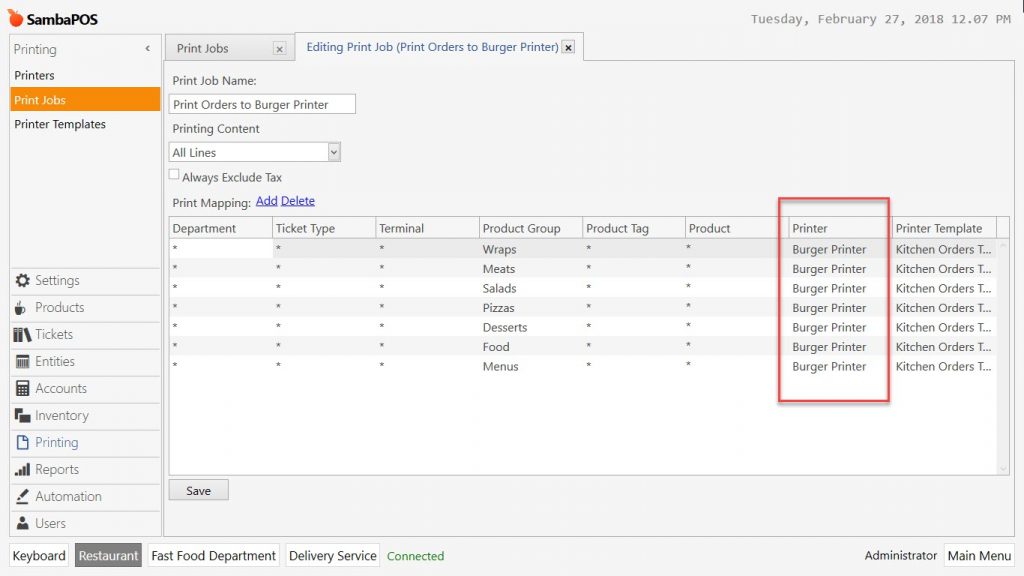Select the Salads product group cell
The width and height of the screenshot is (1024, 576).
coord(531,289)
